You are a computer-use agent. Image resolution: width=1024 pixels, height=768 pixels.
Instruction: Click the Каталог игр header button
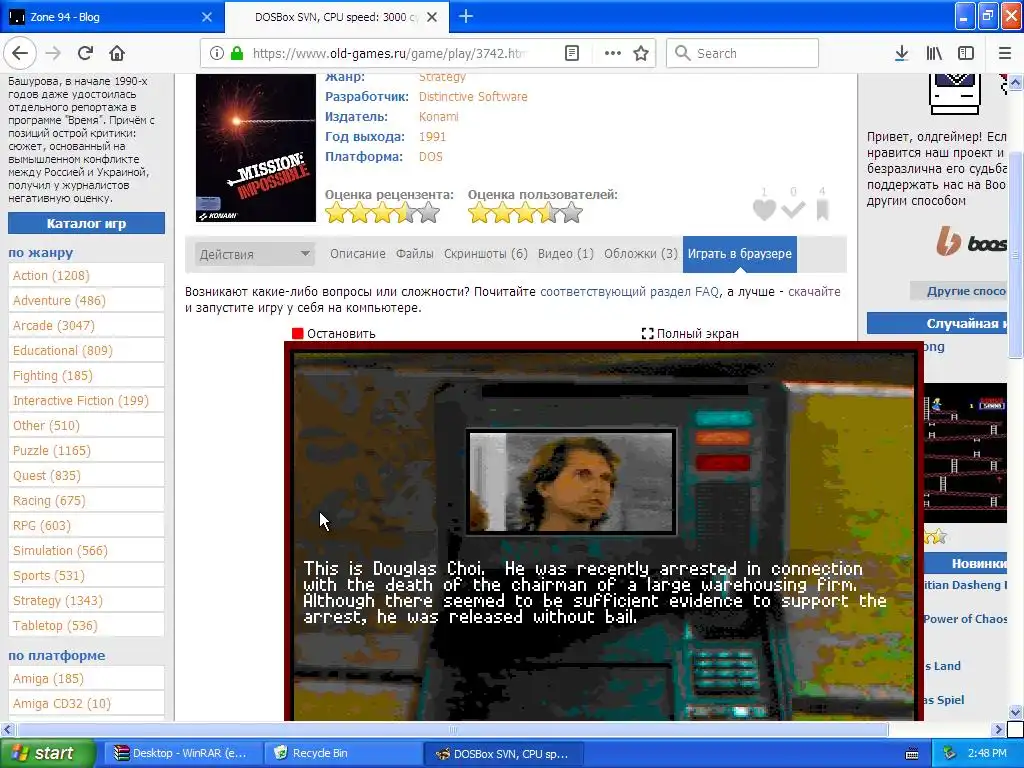(86, 223)
